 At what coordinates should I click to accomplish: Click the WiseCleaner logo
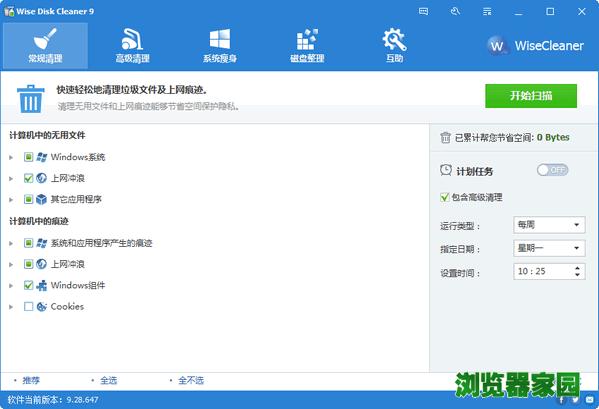(535, 46)
